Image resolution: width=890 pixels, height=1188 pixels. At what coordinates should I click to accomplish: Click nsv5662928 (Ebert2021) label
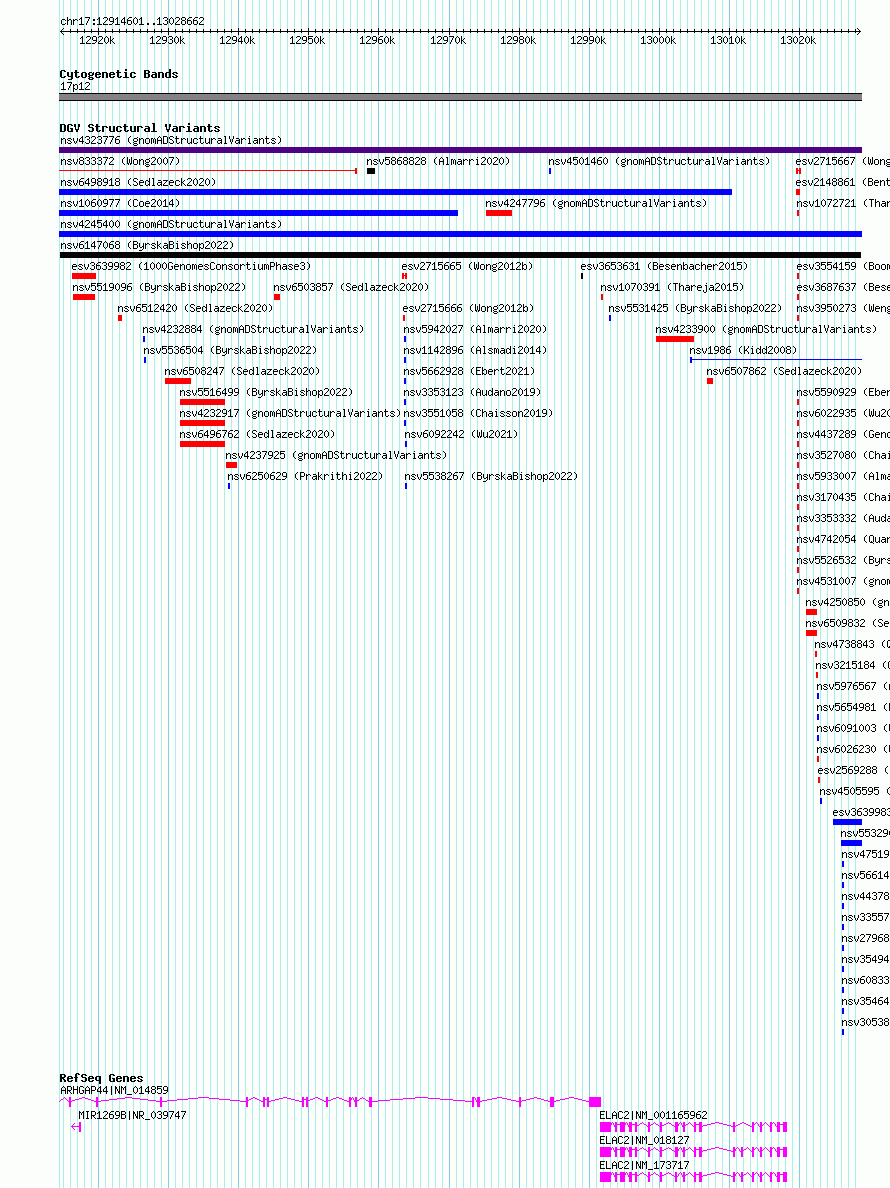click(x=469, y=371)
